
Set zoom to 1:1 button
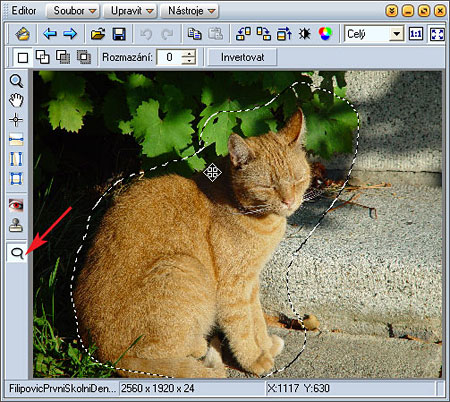(416, 34)
